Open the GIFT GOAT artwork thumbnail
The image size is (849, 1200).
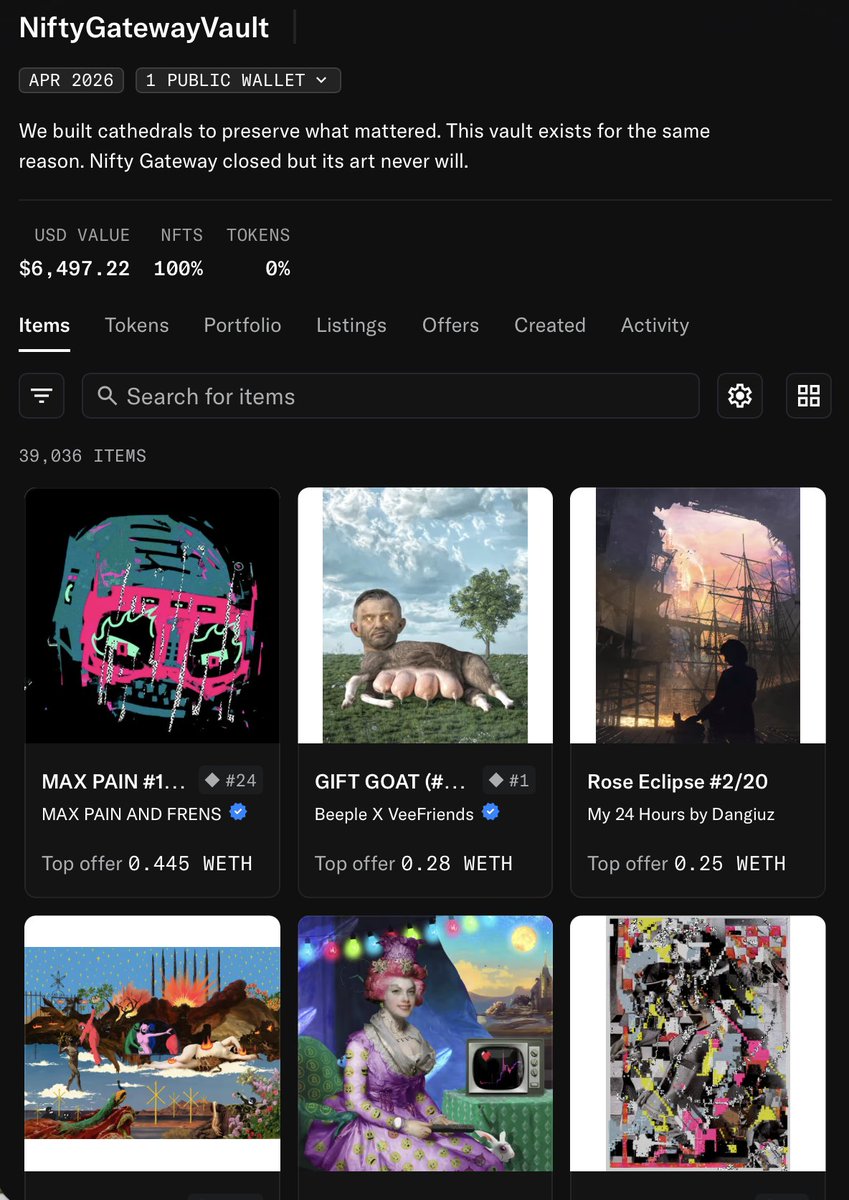[425, 615]
